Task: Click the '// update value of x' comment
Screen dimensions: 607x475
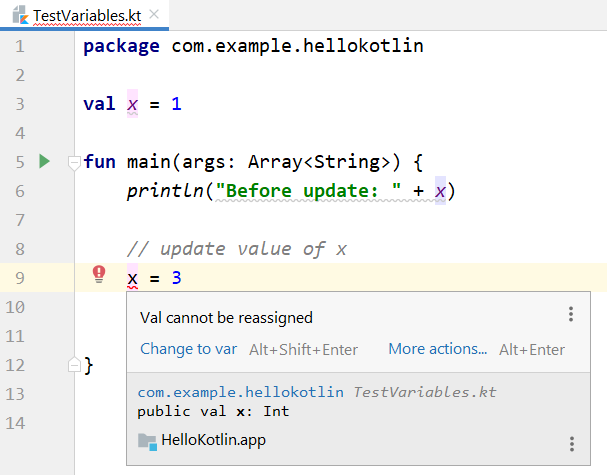Action: (237, 249)
